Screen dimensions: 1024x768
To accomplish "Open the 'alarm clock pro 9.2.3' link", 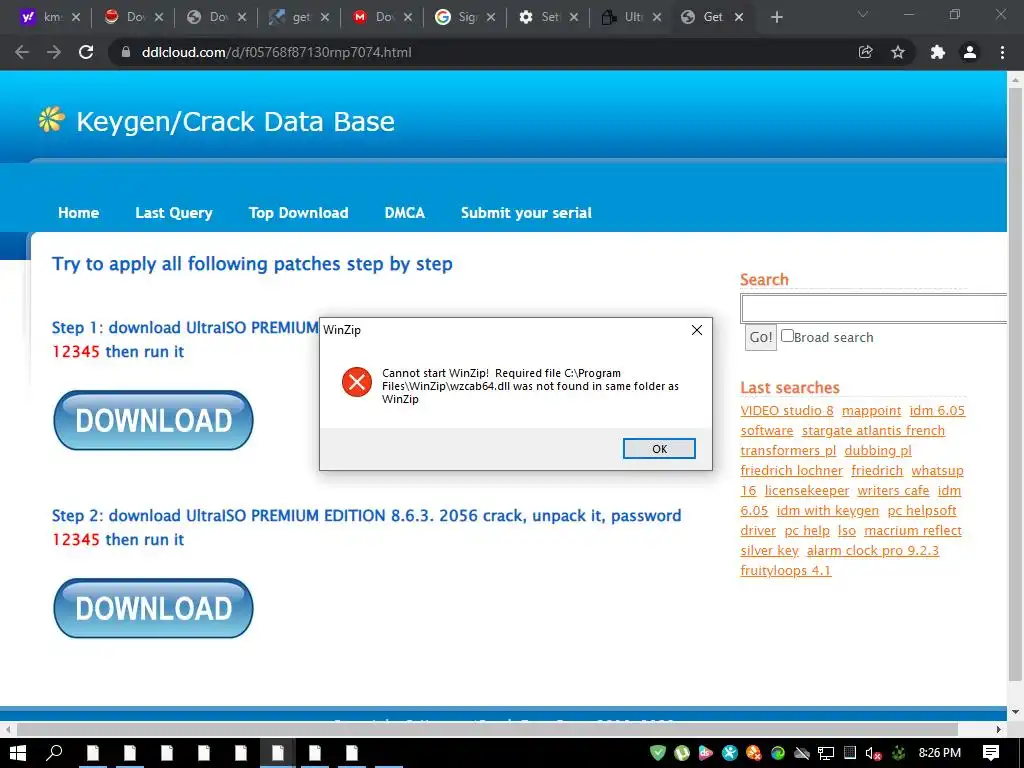I will pyautogui.click(x=872, y=551).
